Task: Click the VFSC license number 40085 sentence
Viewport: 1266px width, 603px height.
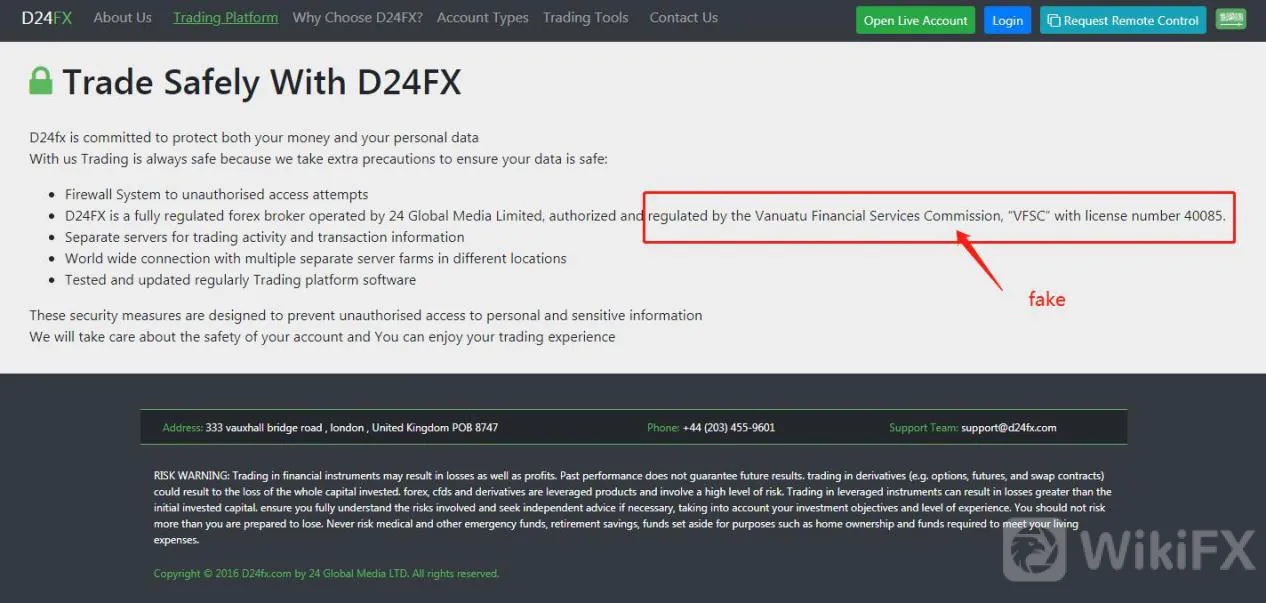Action: point(645,216)
